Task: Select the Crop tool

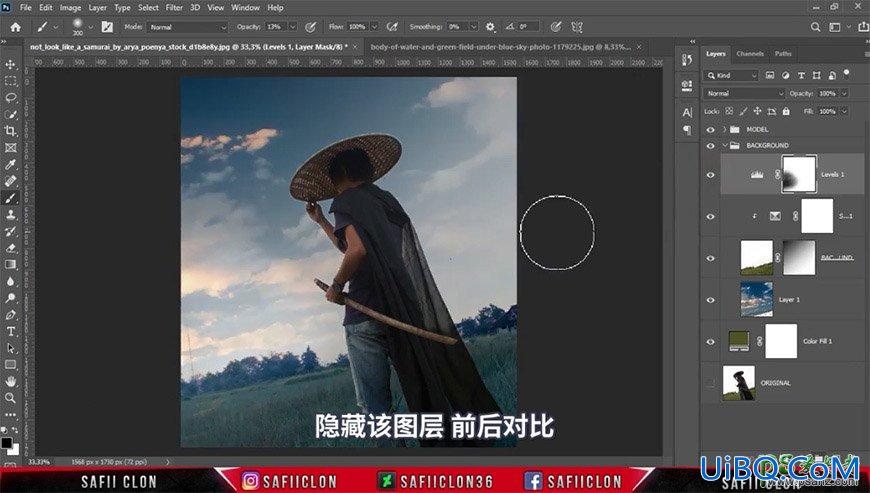Action: pyautogui.click(x=11, y=131)
